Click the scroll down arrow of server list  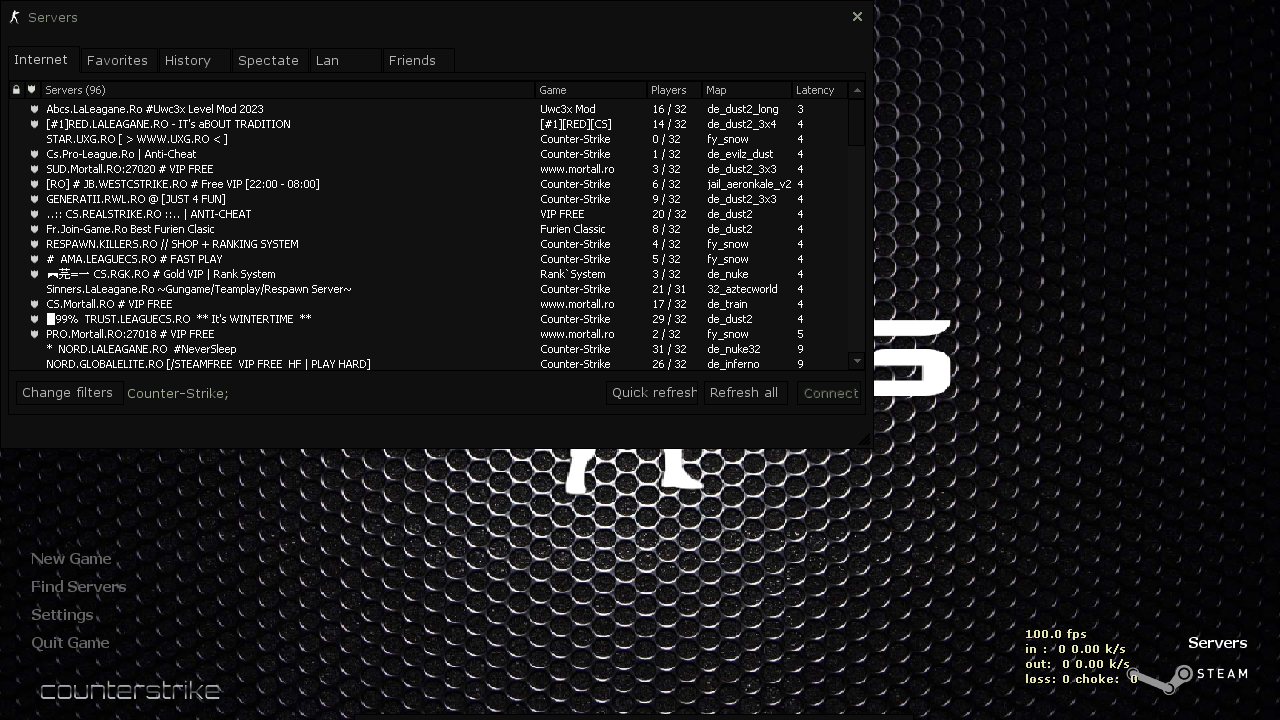[857, 361]
